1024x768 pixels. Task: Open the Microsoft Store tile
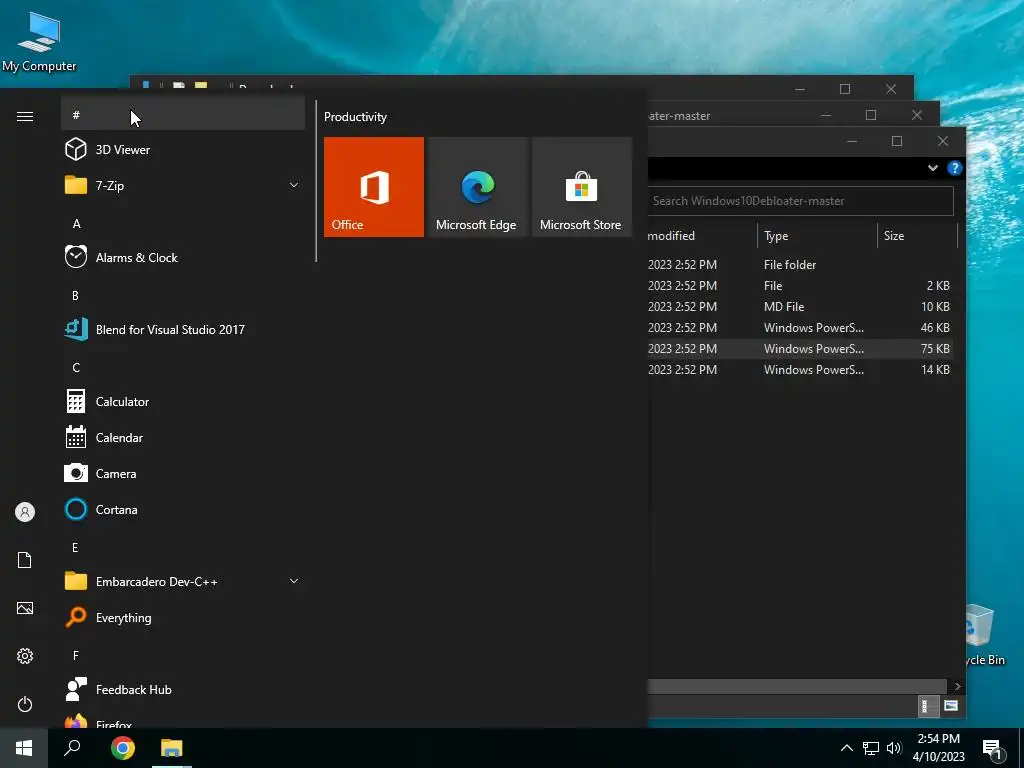click(x=582, y=187)
